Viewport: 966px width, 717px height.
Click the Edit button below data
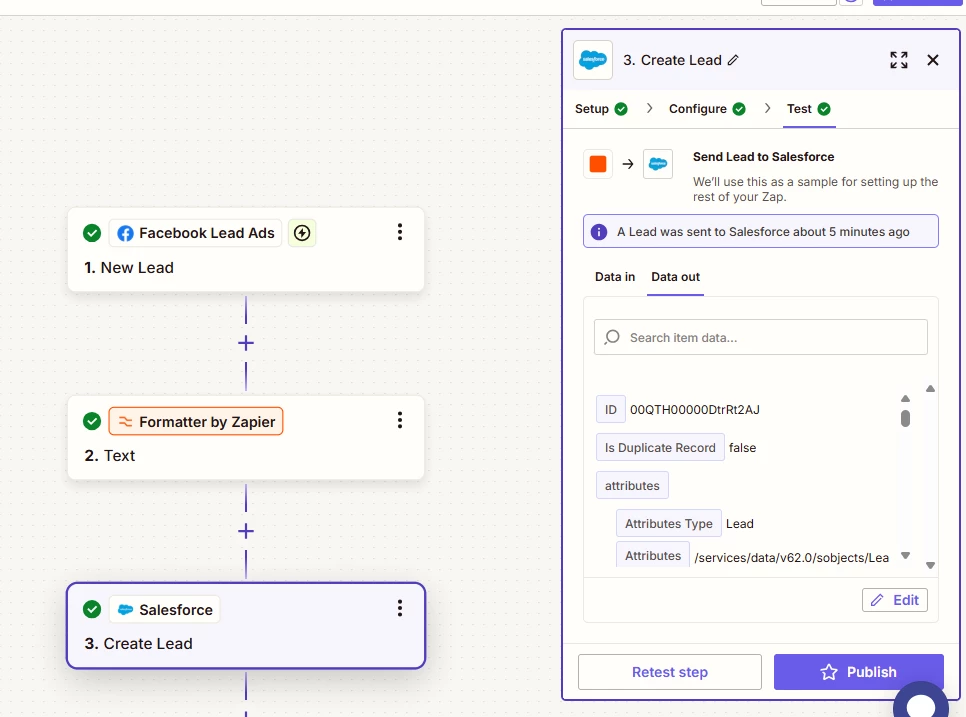click(895, 600)
